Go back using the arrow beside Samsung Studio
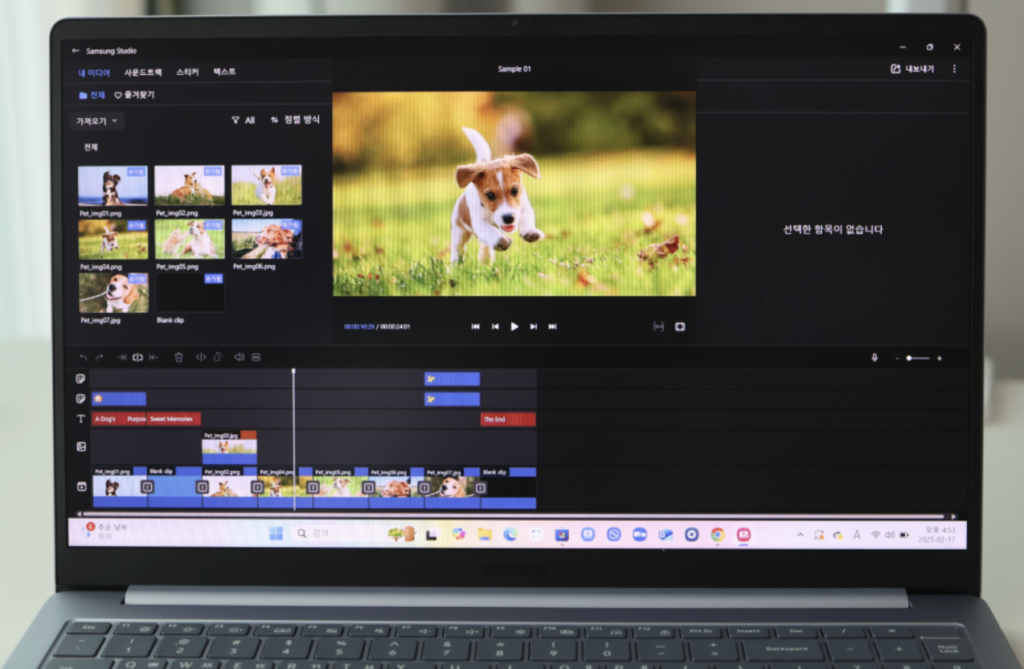 coord(76,51)
